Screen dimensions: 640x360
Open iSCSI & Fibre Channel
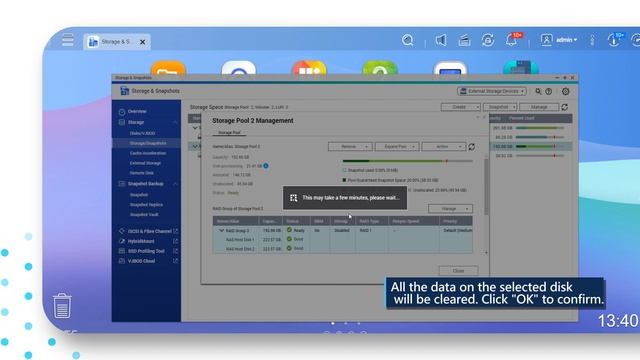(x=149, y=231)
